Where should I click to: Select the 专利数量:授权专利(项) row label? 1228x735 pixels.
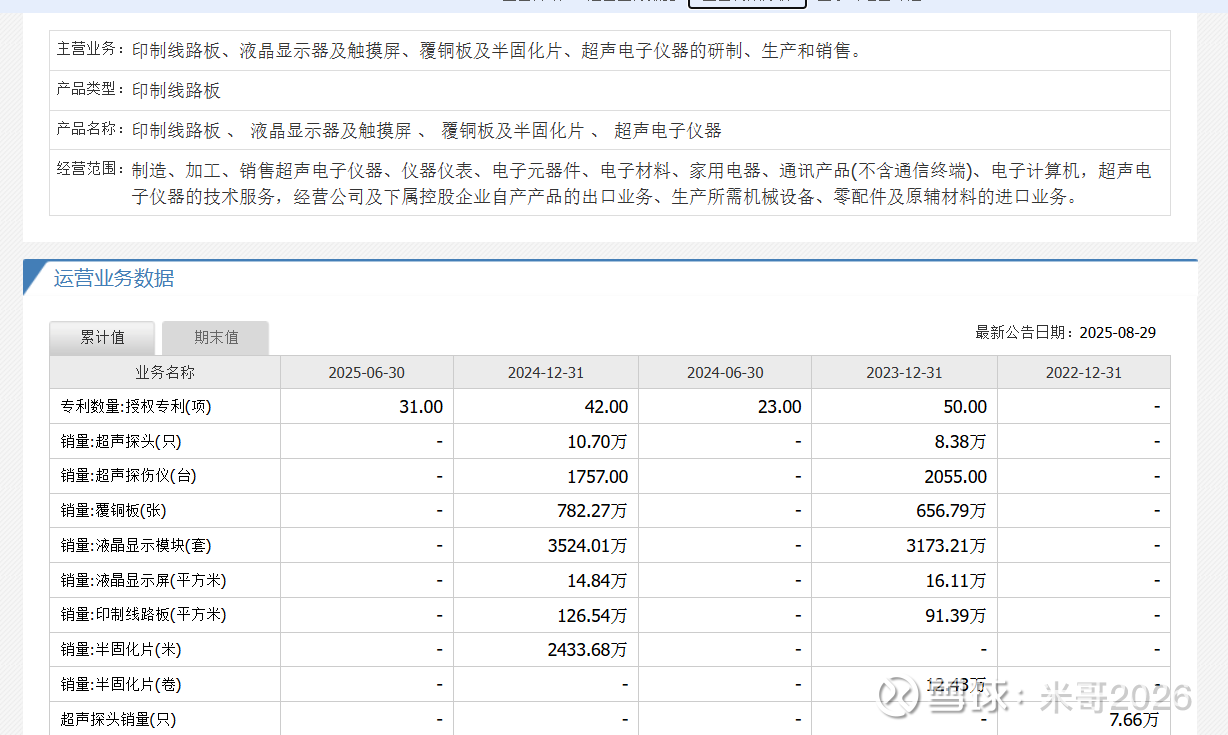(x=136, y=407)
